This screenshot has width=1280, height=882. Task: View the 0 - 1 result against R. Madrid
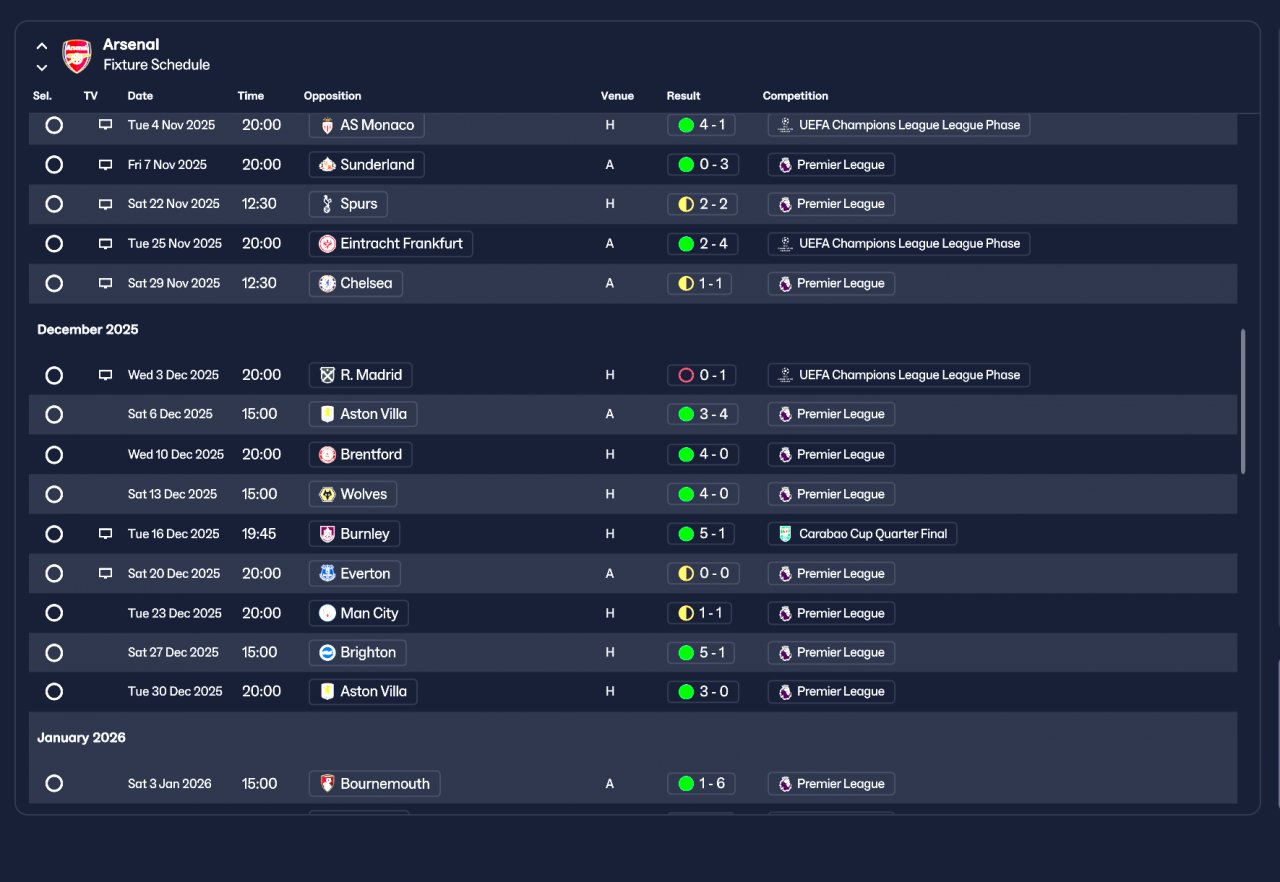tap(702, 375)
